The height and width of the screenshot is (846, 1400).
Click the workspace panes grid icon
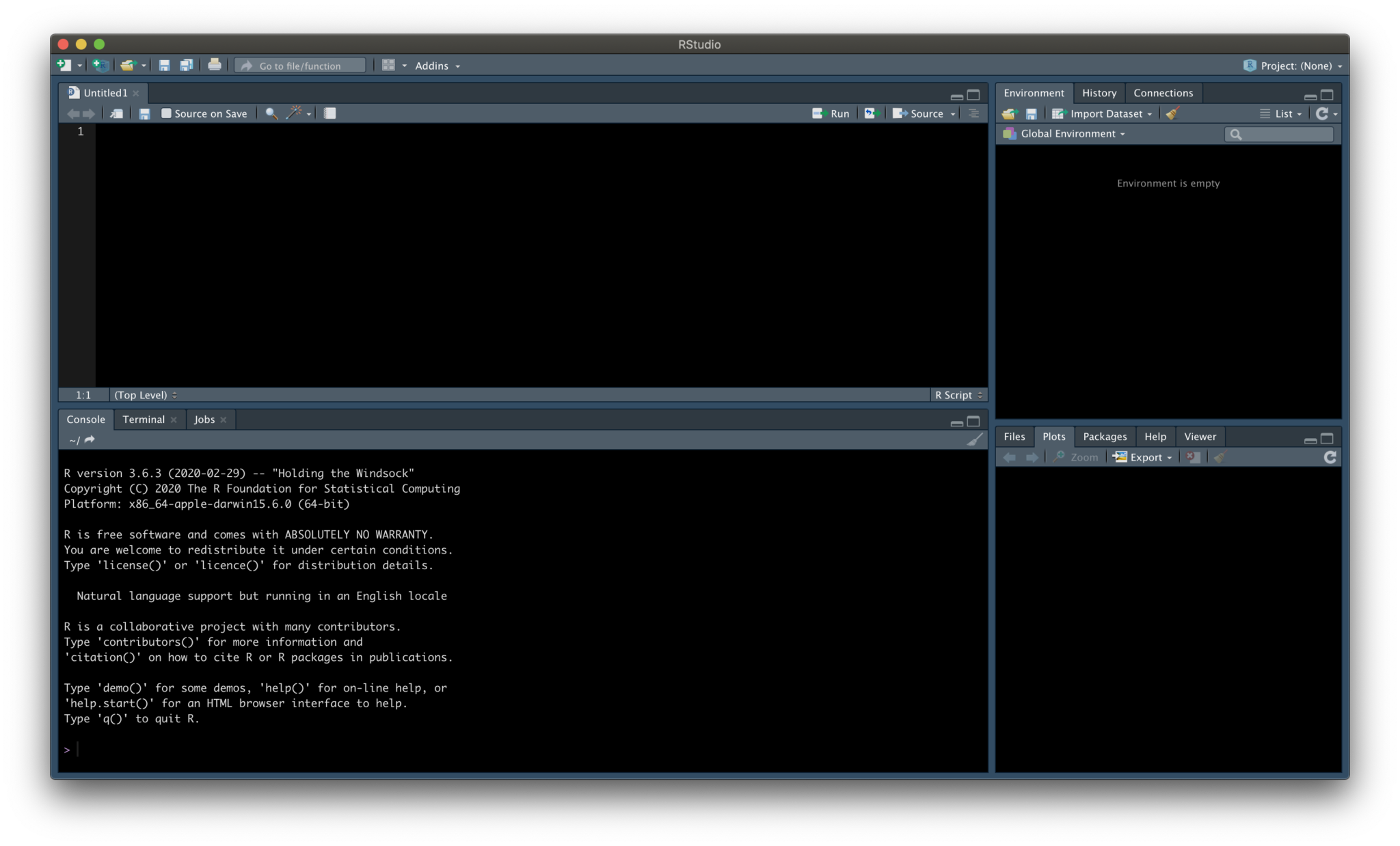[388, 65]
